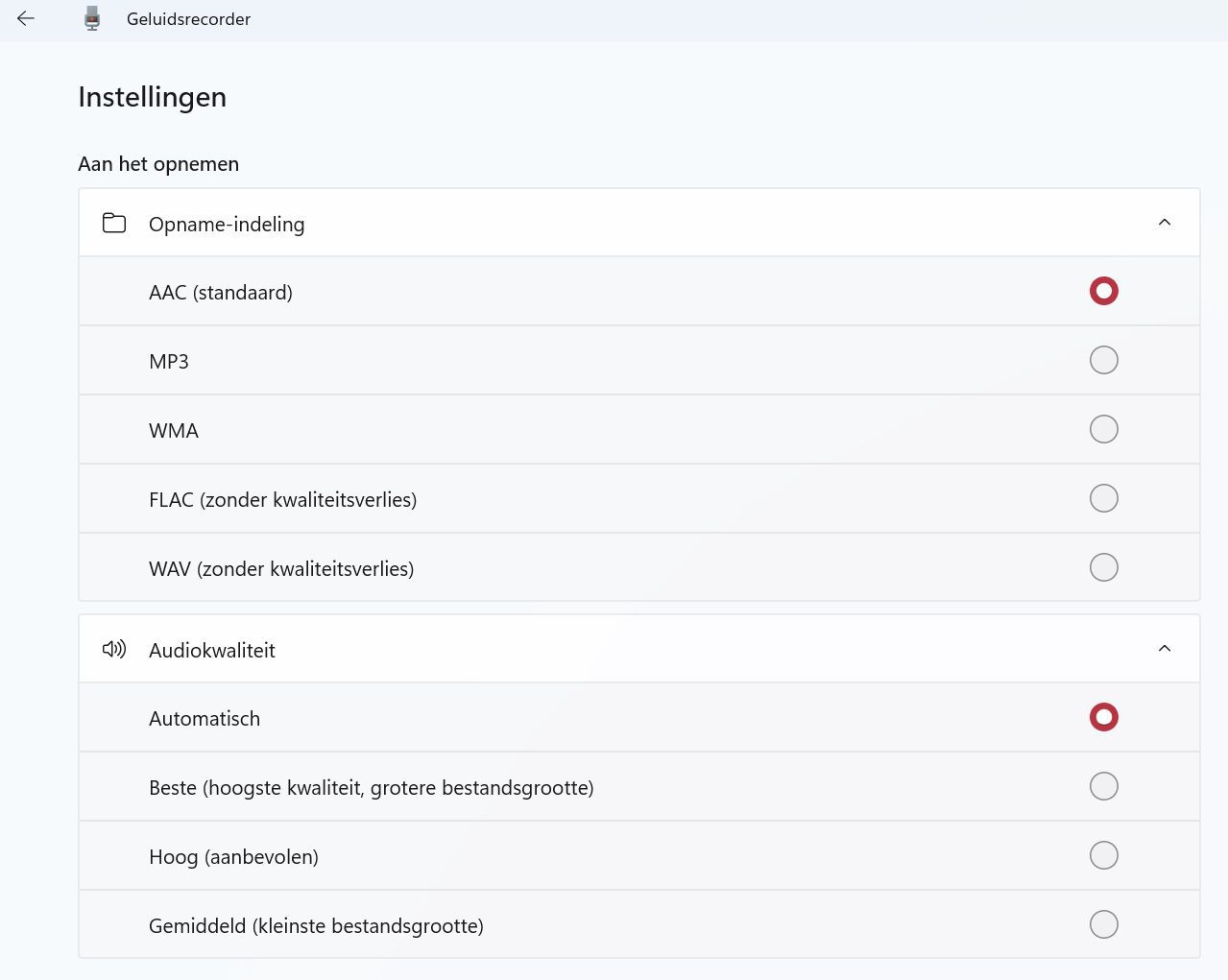Click the Aan het opnemen section label
The height and width of the screenshot is (980, 1228).
(x=158, y=164)
